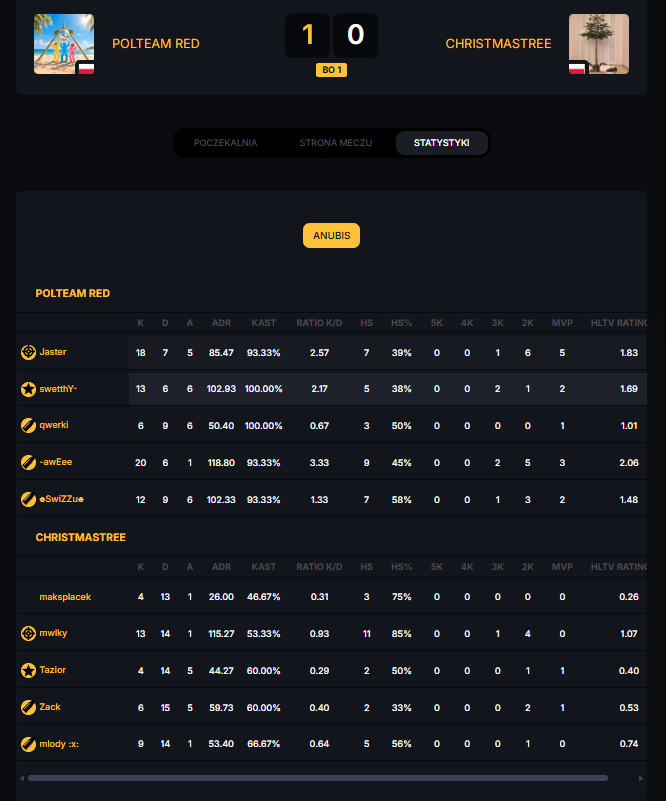Click the star icon next to Tazior
Viewport: 666px width, 801px height.
pos(28,670)
